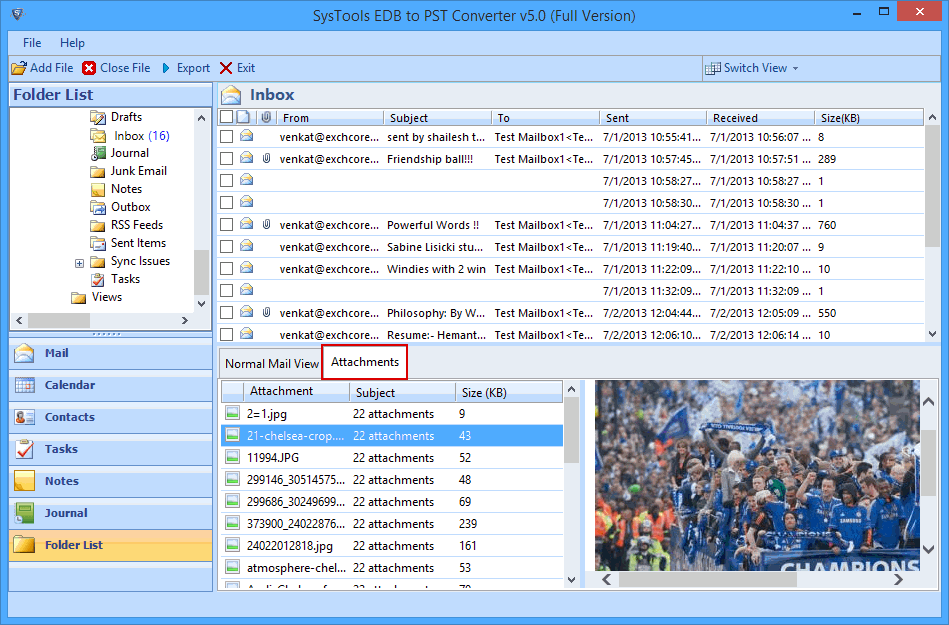Click the red Close File icon
Screen dimensions: 949x625
point(89,68)
